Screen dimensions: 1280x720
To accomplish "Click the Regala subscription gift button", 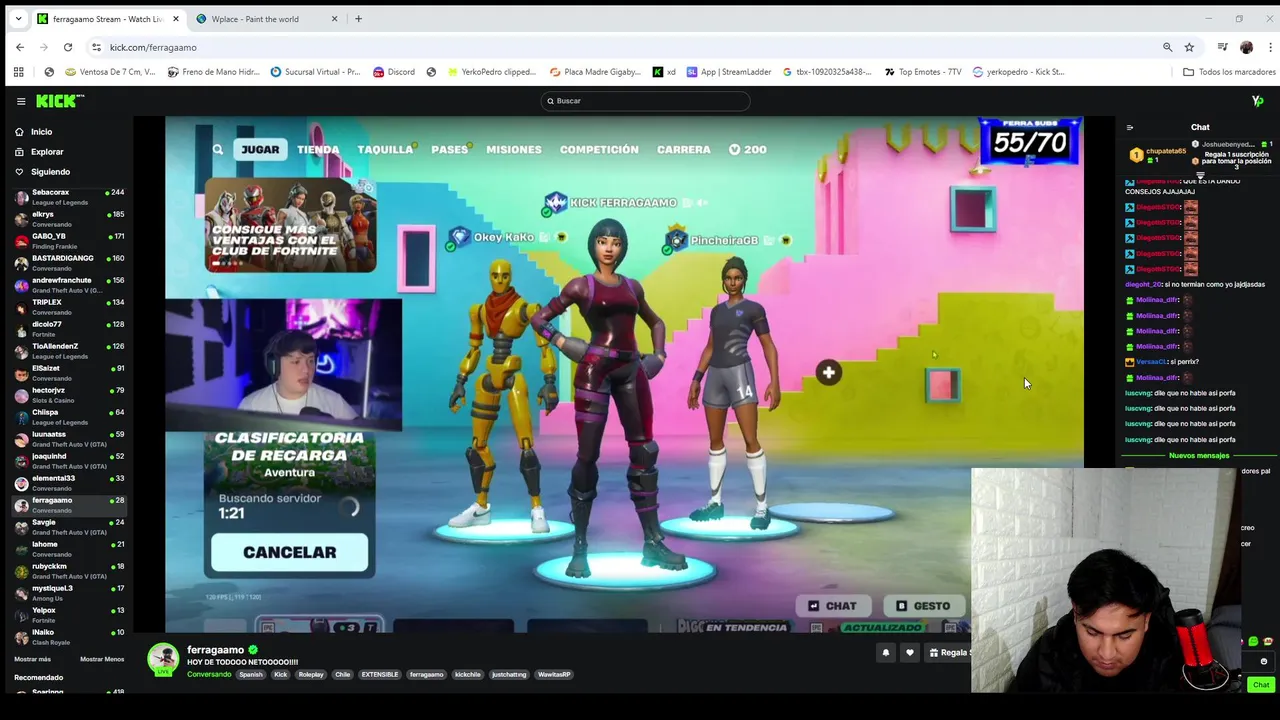I will point(948,653).
